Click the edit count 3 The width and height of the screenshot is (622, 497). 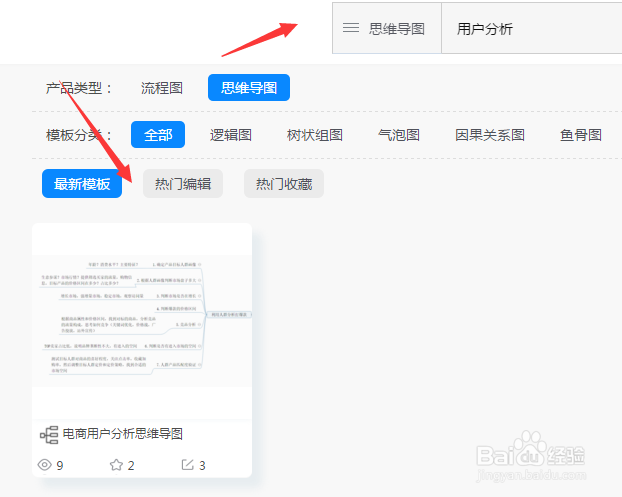(x=202, y=465)
